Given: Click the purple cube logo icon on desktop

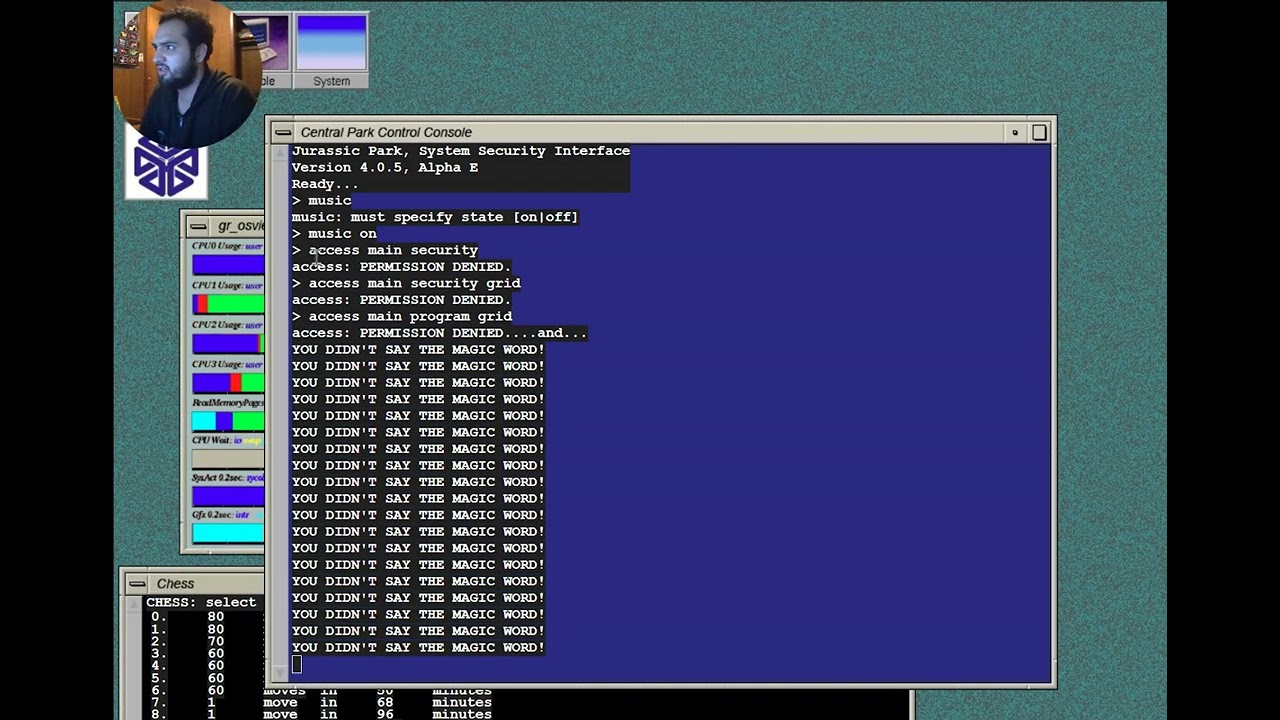Looking at the screenshot, I should click(x=167, y=165).
